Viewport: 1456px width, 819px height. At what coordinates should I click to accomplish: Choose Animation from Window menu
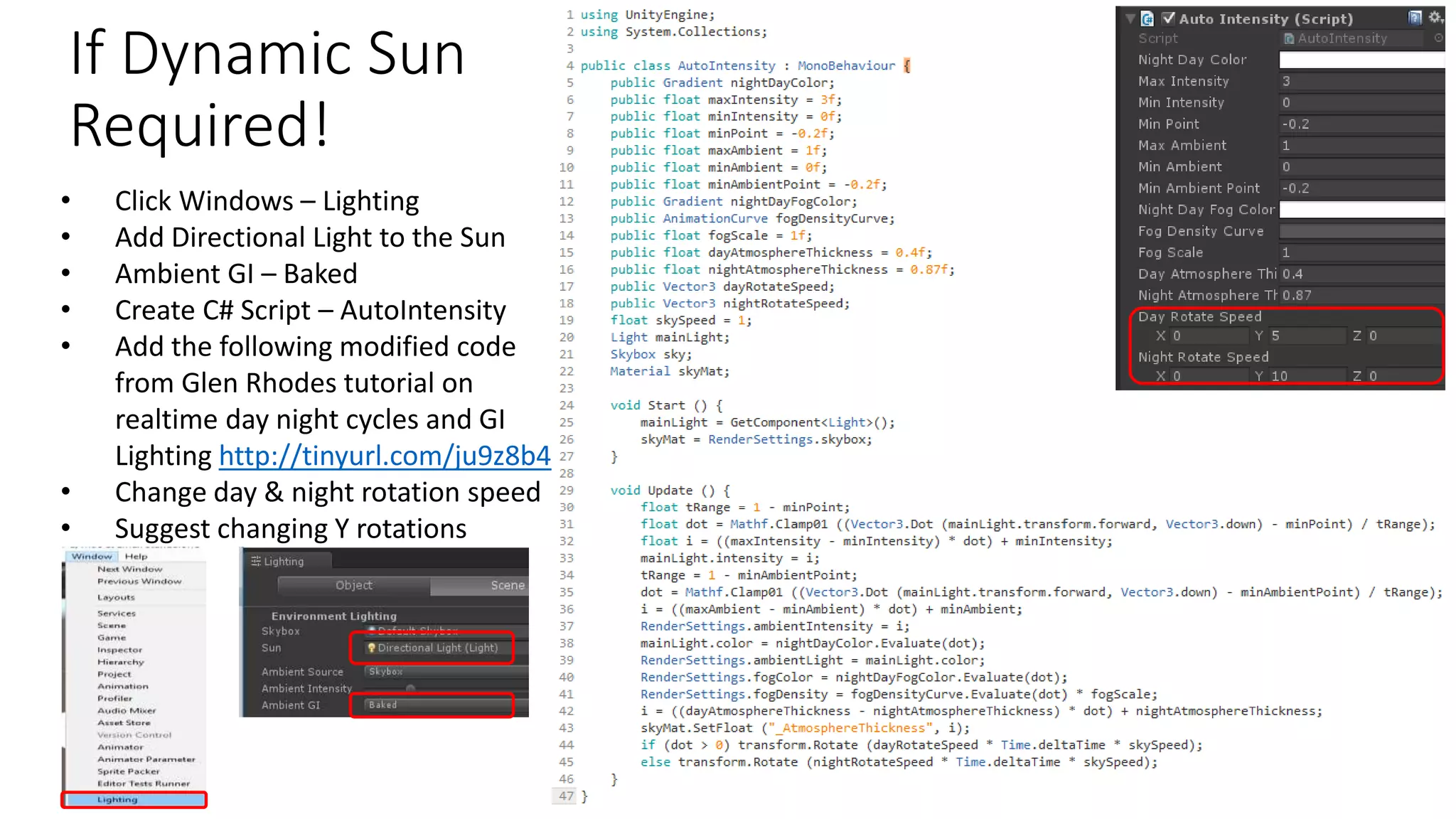point(123,686)
